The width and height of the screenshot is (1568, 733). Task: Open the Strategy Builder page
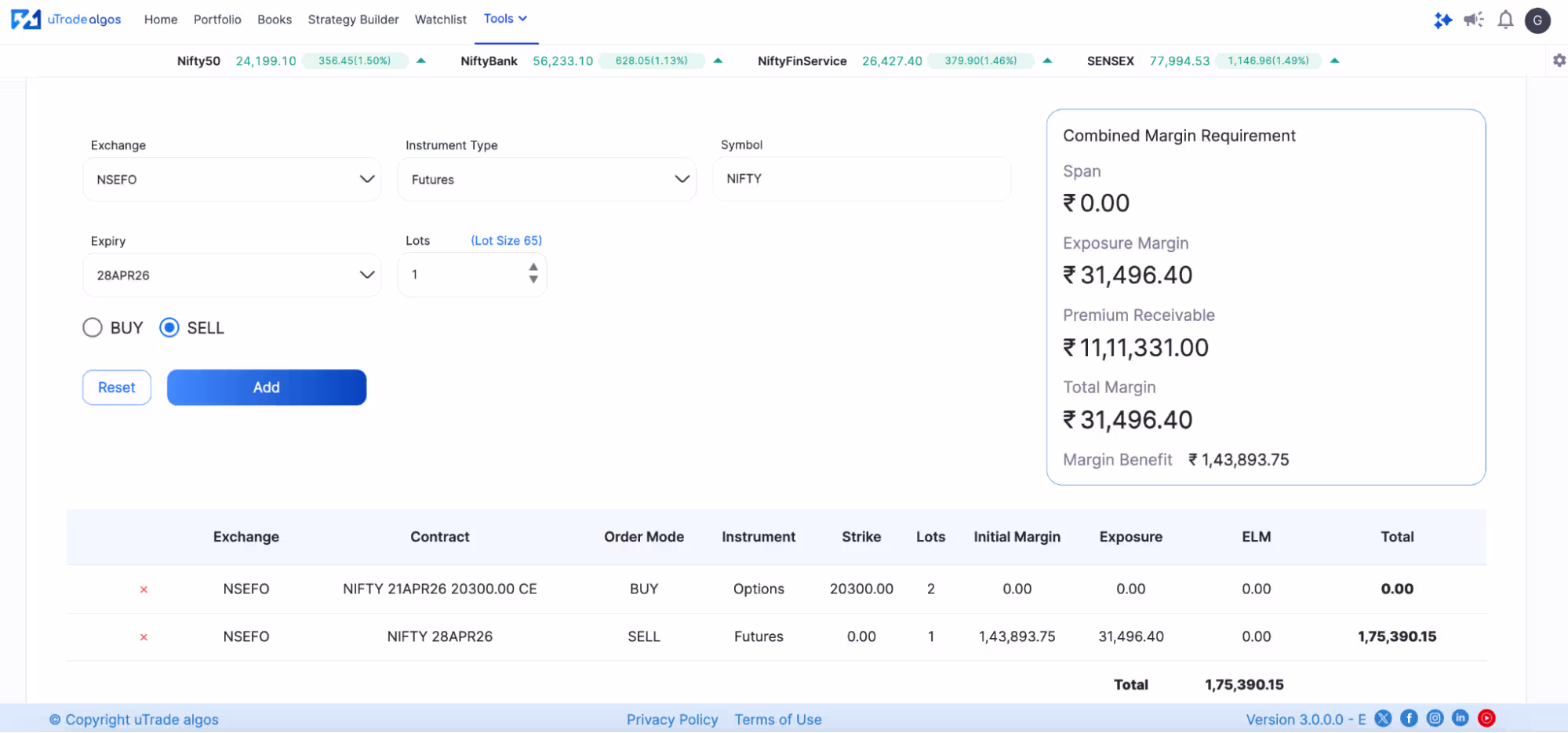click(353, 20)
